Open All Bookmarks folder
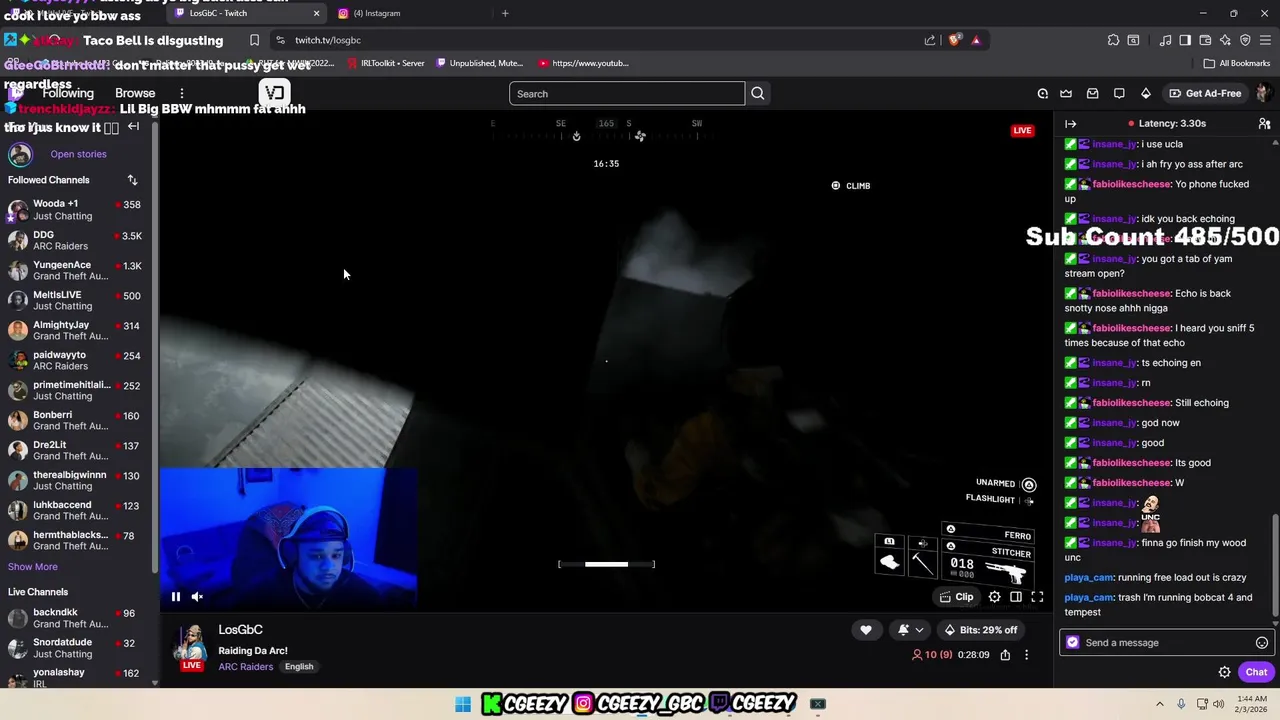 click(x=1237, y=63)
